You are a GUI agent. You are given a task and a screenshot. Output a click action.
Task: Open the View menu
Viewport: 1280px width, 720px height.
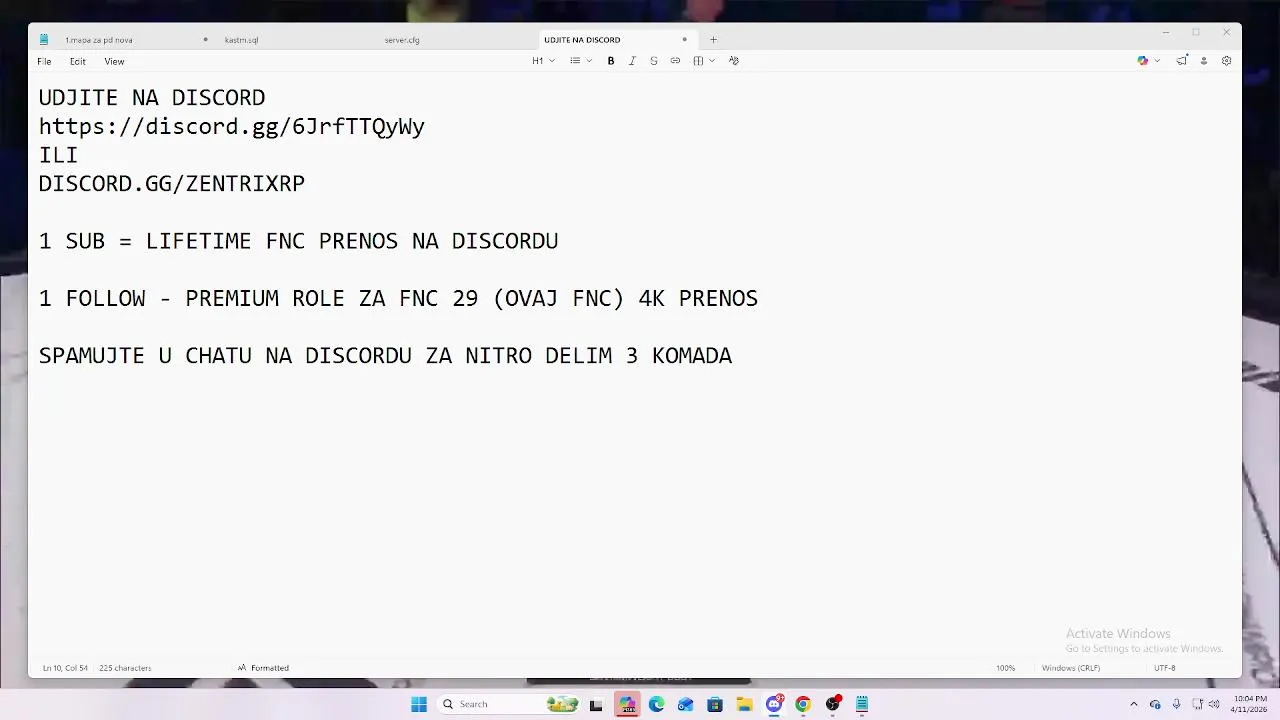click(114, 61)
